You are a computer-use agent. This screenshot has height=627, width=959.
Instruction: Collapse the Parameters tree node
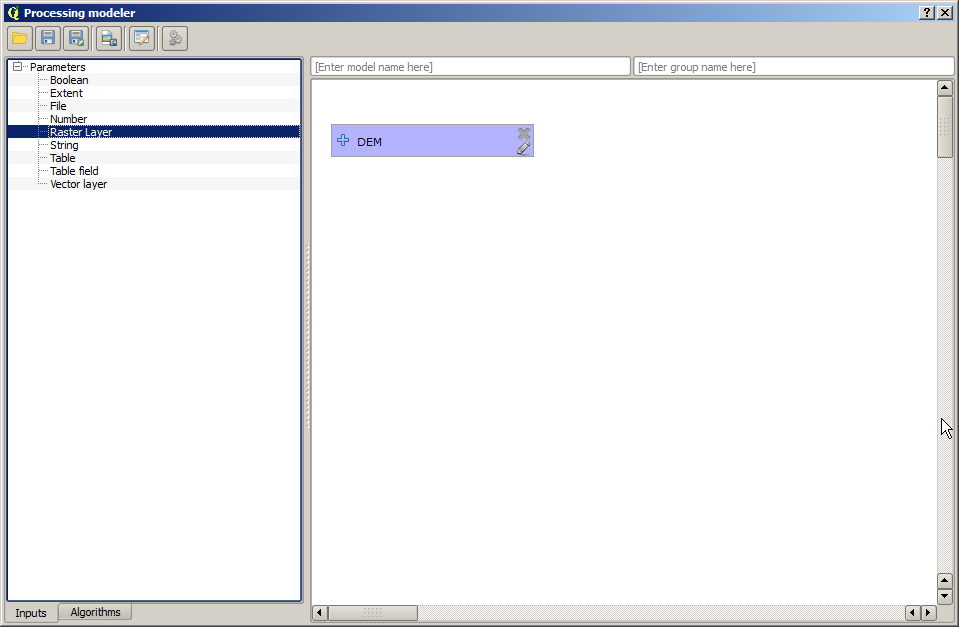[17, 67]
